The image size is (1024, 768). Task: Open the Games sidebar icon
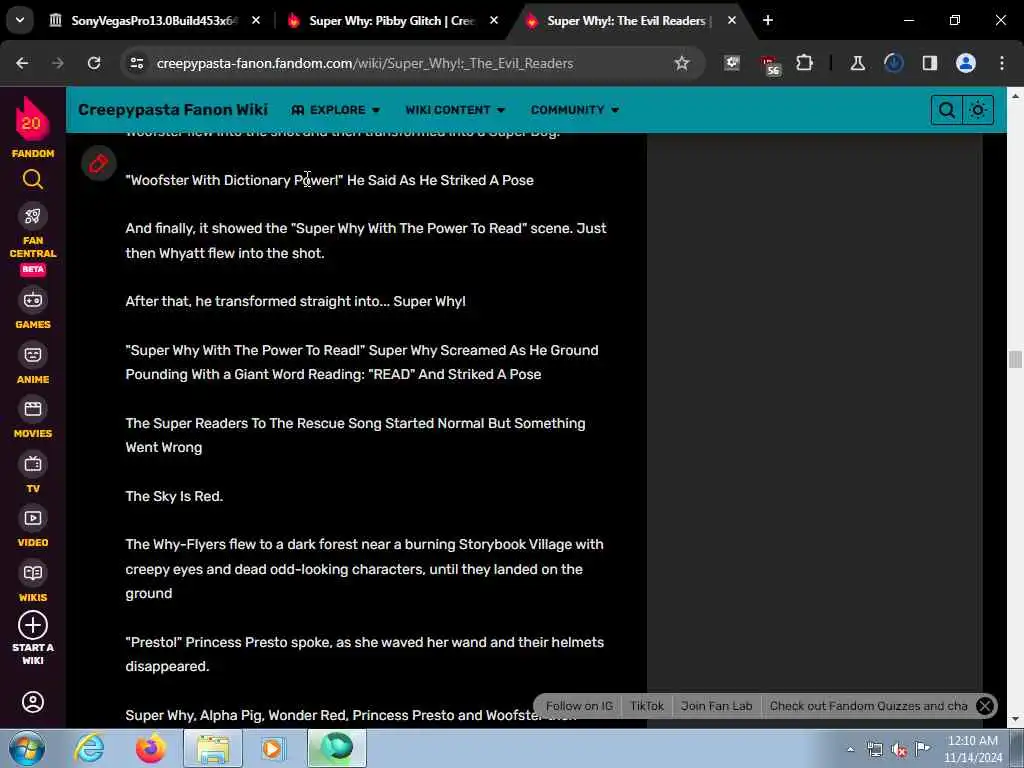(33, 300)
